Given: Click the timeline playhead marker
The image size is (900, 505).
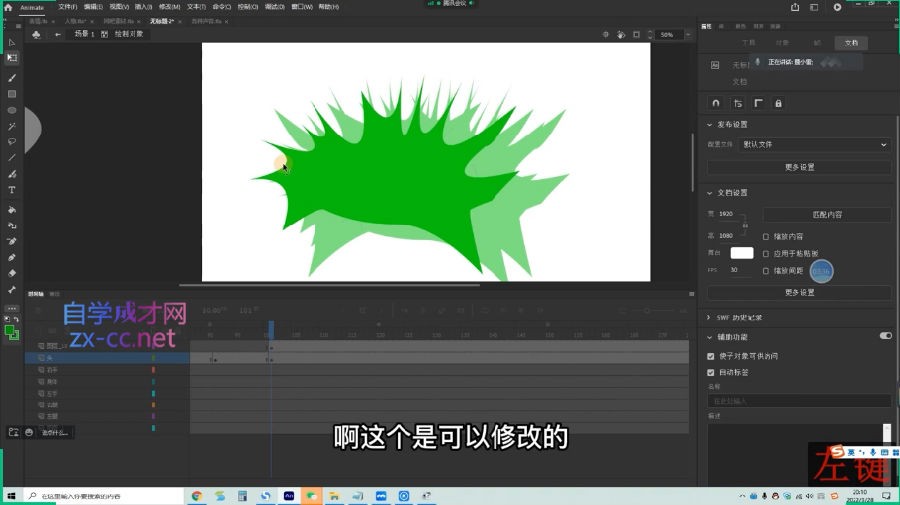Looking at the screenshot, I should pyautogui.click(x=271, y=329).
